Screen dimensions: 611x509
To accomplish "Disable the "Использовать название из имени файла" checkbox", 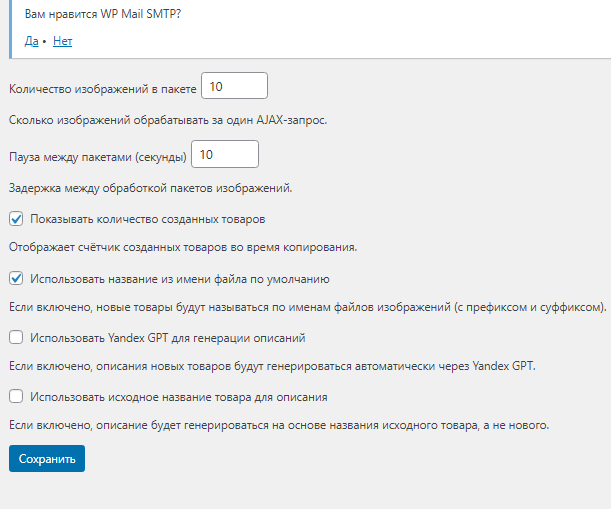I will [16, 279].
